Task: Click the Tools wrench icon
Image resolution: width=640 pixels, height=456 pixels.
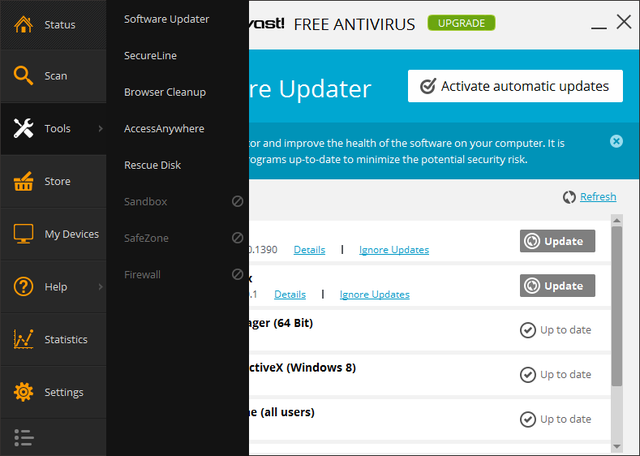Action: pos(23,128)
